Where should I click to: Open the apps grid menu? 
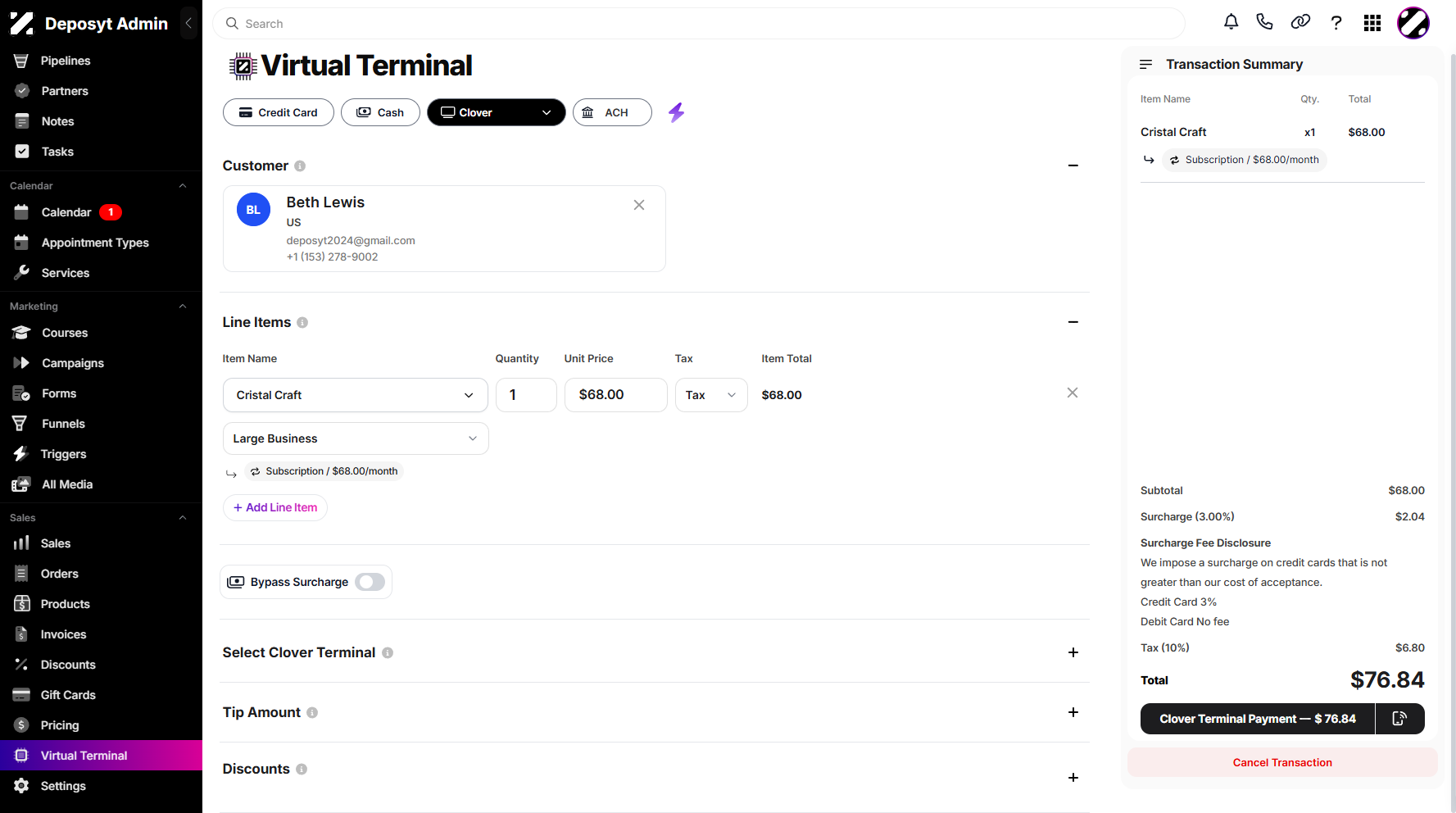(x=1372, y=23)
